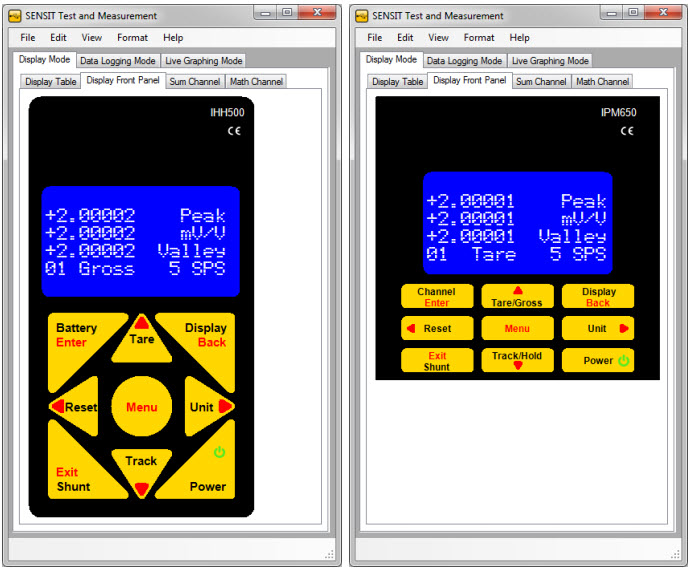This screenshot has width=690, height=568.
Task: Click '01 Gross' reading on IHH500 display
Action: [x=89, y=268]
